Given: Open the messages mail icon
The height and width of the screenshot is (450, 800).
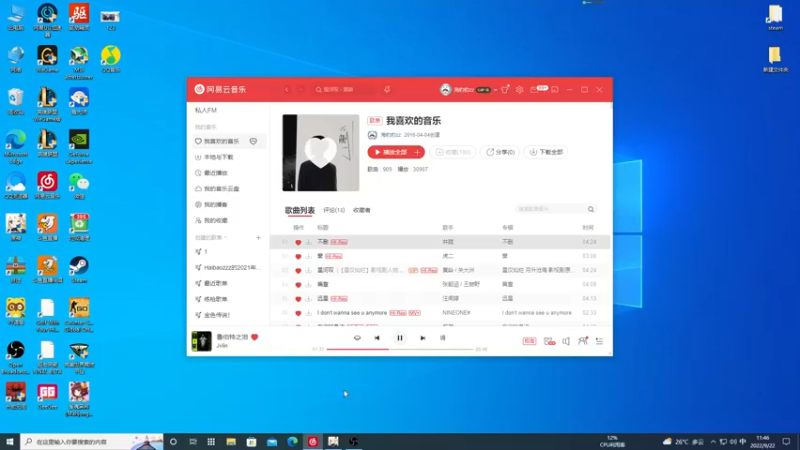Looking at the screenshot, I should click(x=534, y=89).
